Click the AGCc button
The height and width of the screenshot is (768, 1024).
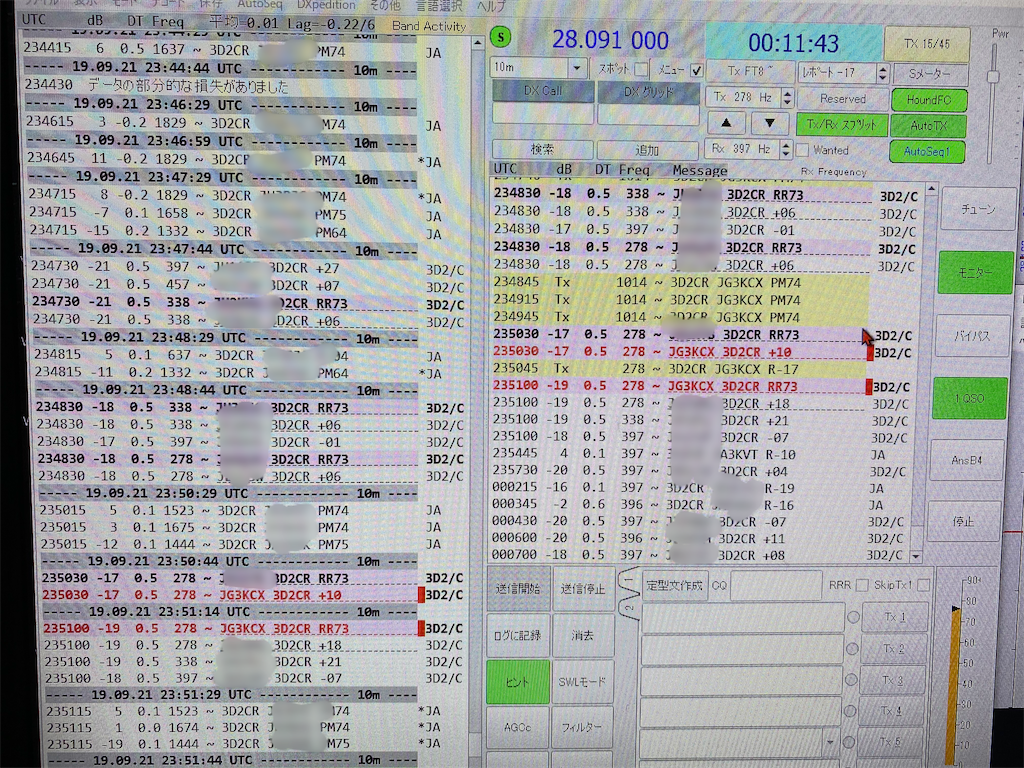click(517, 727)
